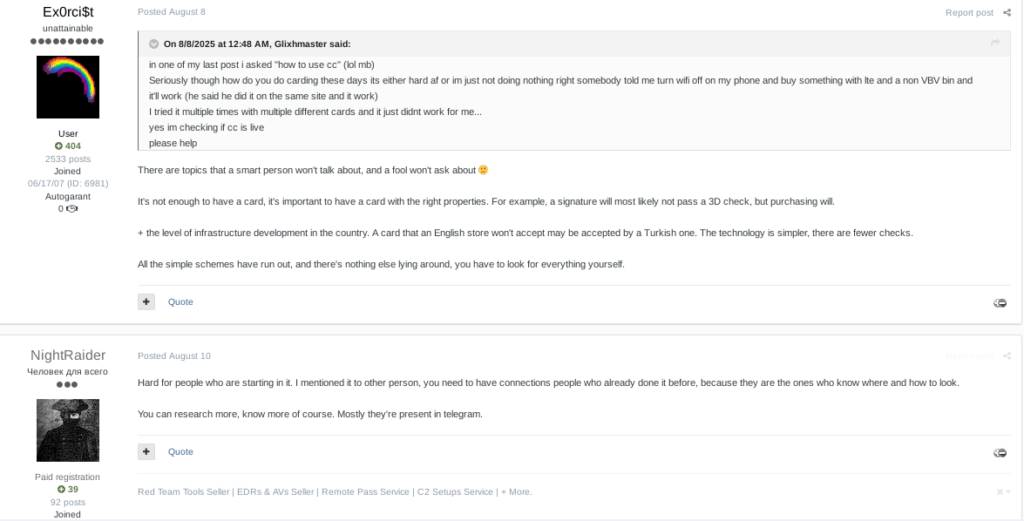Screen dimensions: 1024x521
Task: Report Ex0rci$t's post
Action: point(969,13)
